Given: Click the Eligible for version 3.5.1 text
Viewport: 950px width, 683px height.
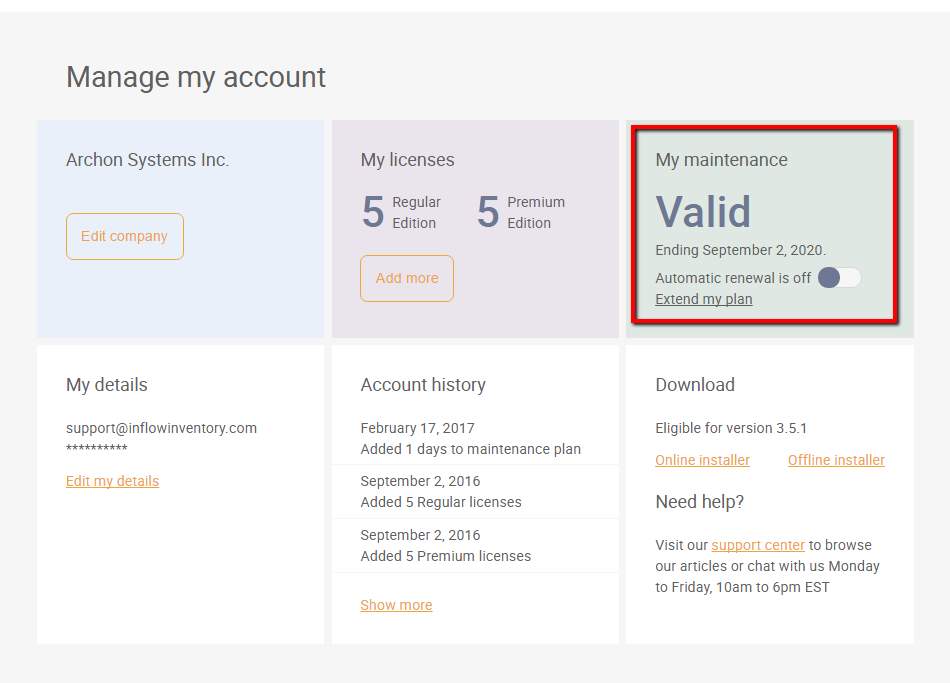Looking at the screenshot, I should coord(731,428).
